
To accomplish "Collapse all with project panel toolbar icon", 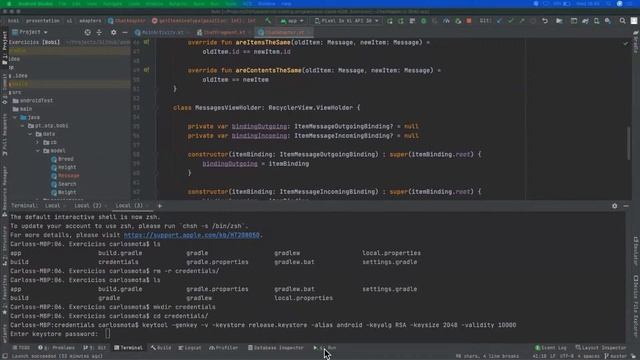I will tap(99, 32).
